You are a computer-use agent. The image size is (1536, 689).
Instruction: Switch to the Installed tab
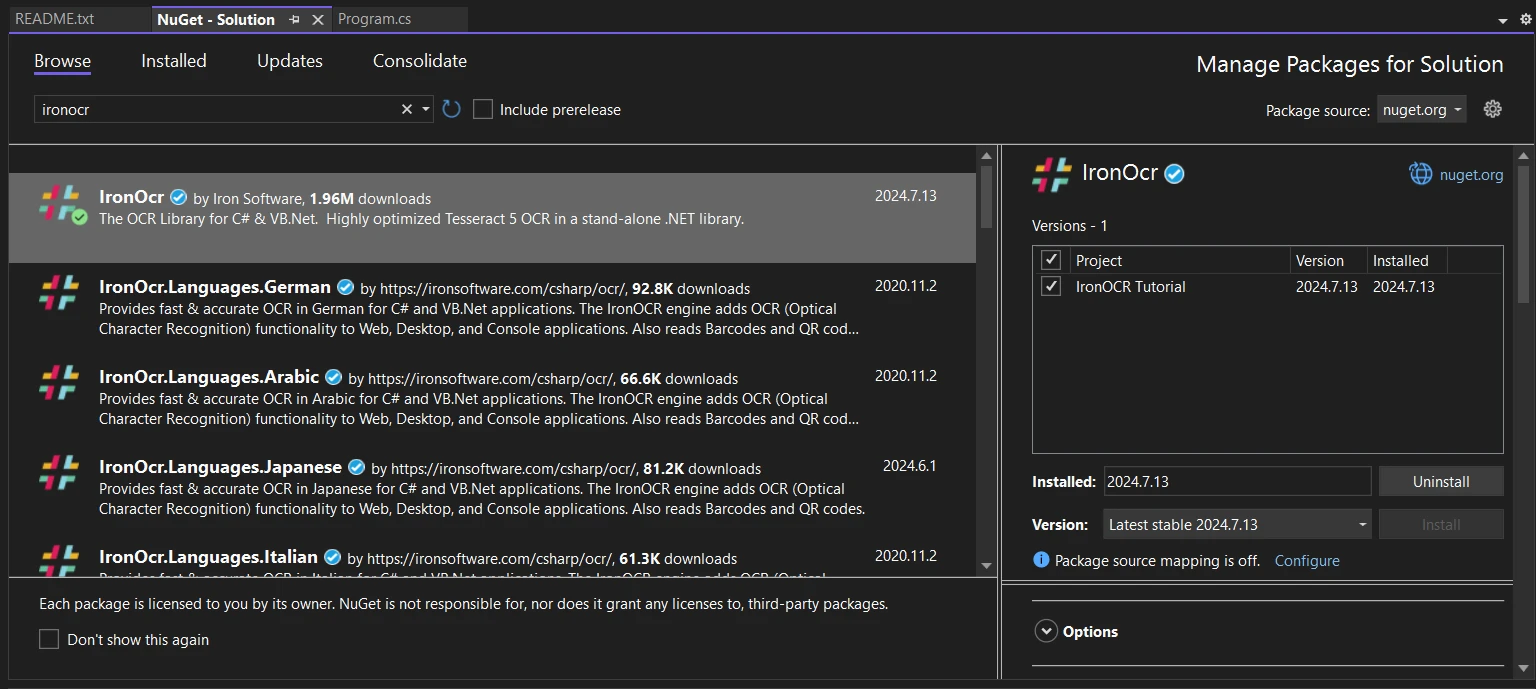click(x=173, y=61)
